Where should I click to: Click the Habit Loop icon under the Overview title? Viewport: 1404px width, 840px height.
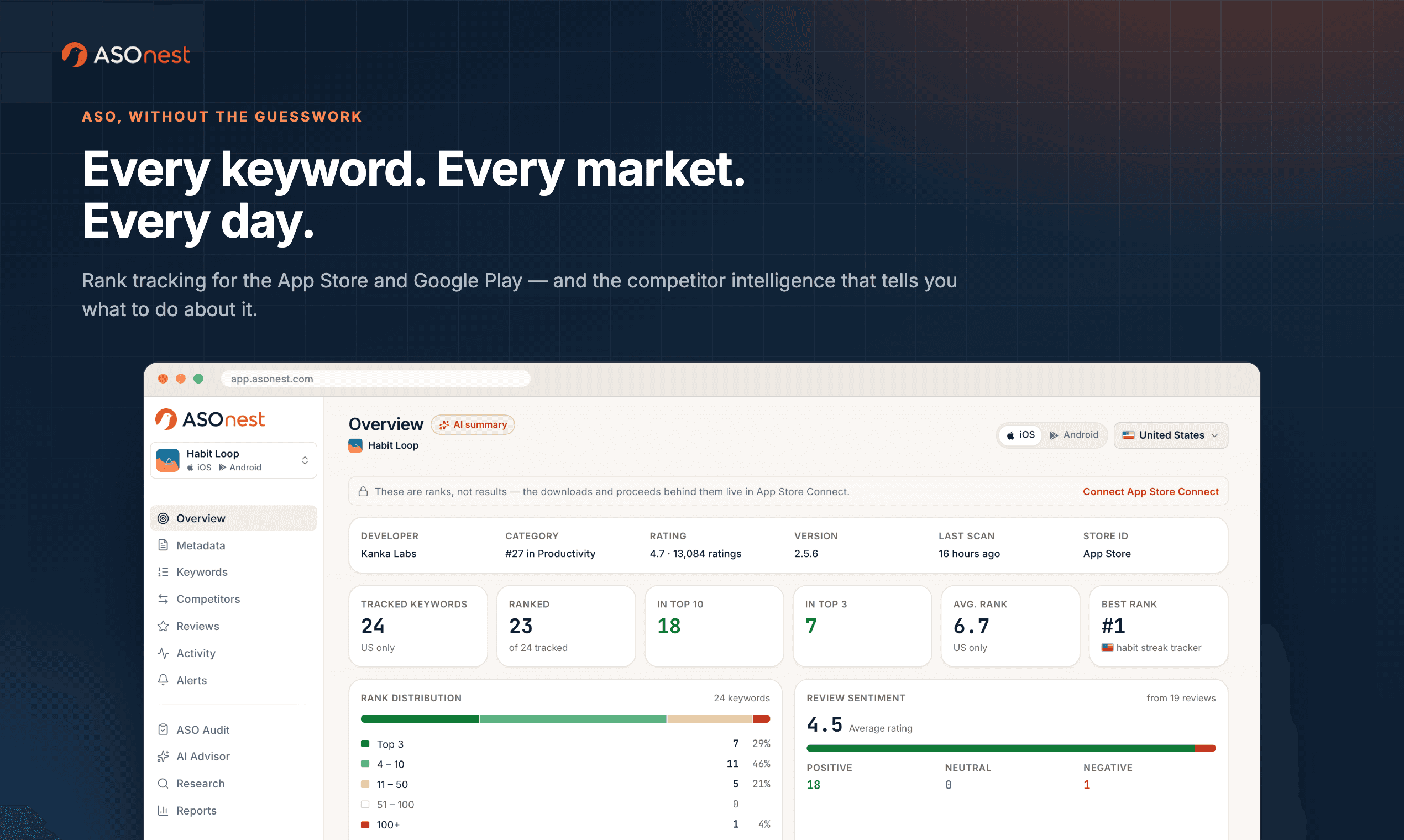355,445
